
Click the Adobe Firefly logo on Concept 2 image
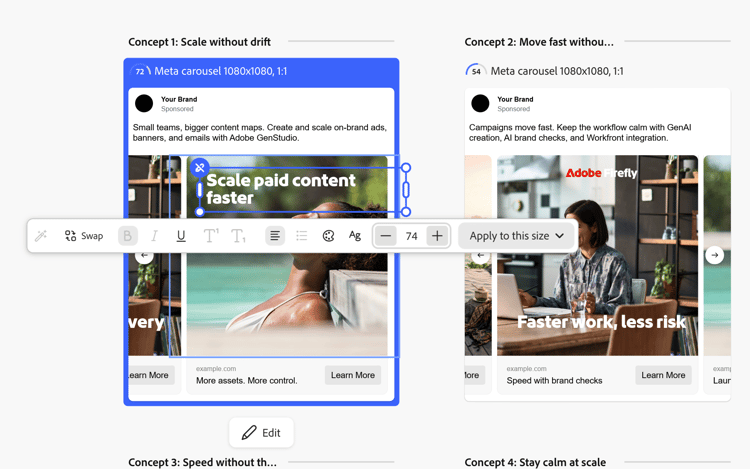point(601,173)
